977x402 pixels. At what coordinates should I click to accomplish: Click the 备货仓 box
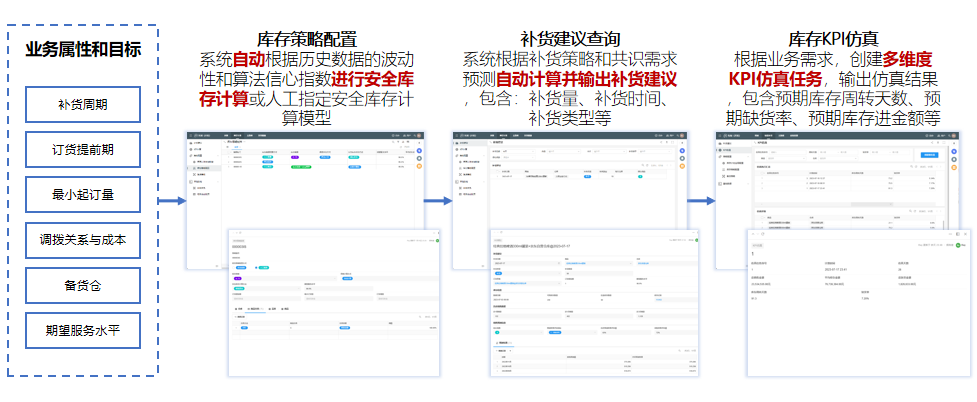coord(83,285)
